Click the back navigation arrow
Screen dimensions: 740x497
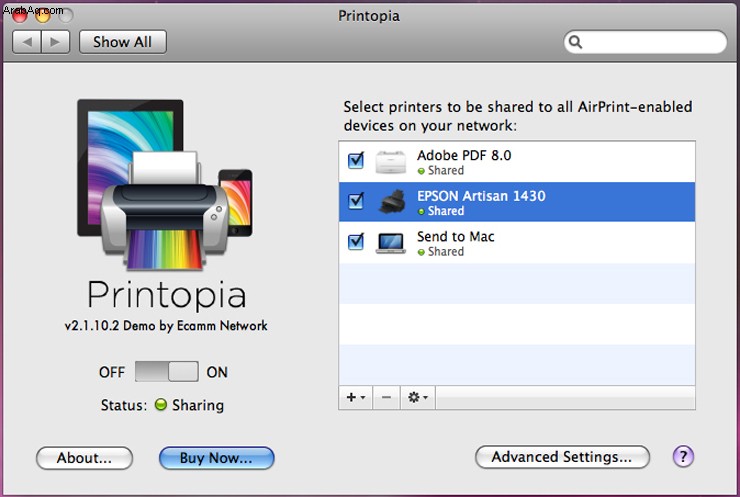click(27, 42)
